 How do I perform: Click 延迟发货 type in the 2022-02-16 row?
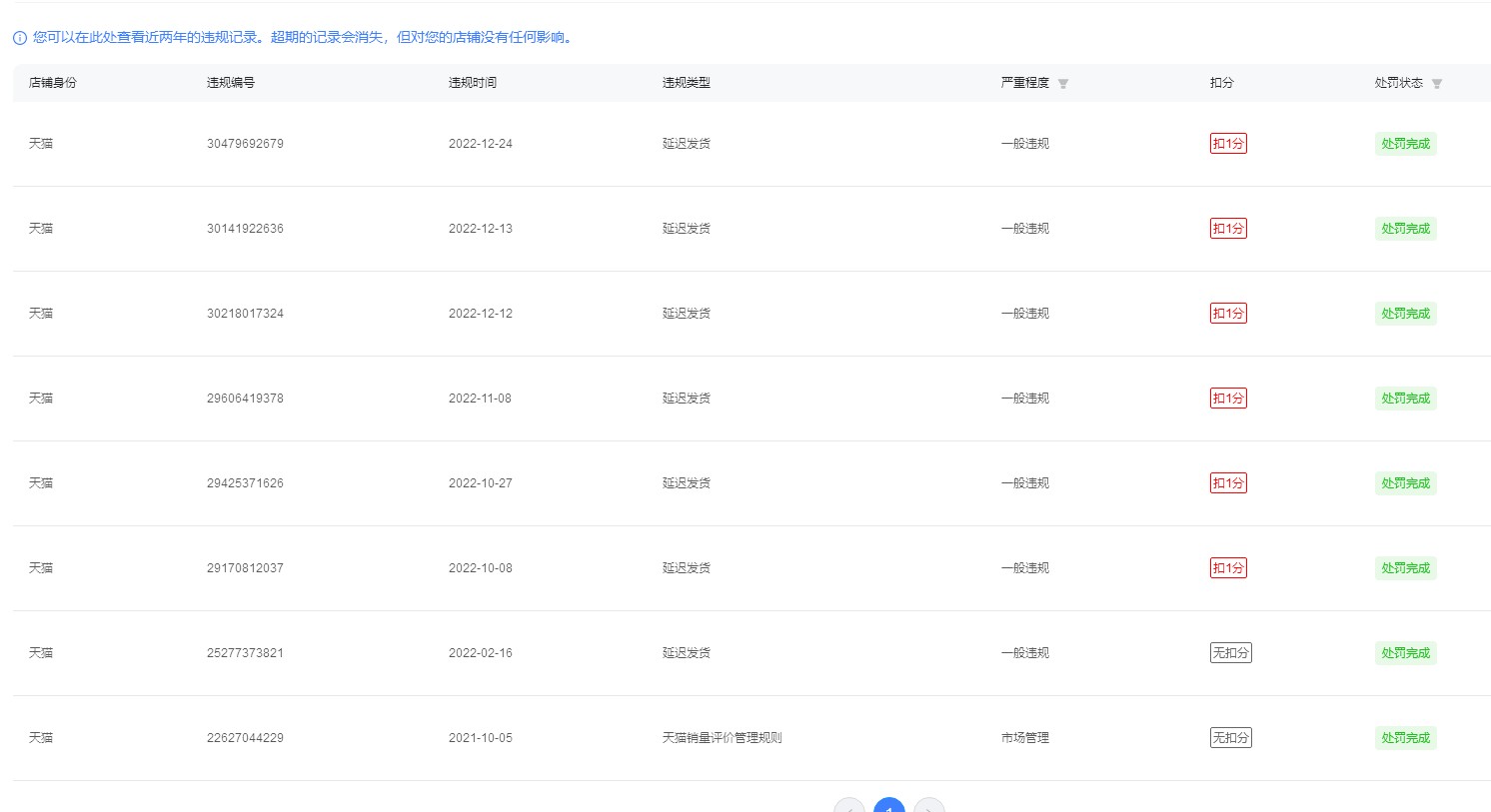point(687,653)
